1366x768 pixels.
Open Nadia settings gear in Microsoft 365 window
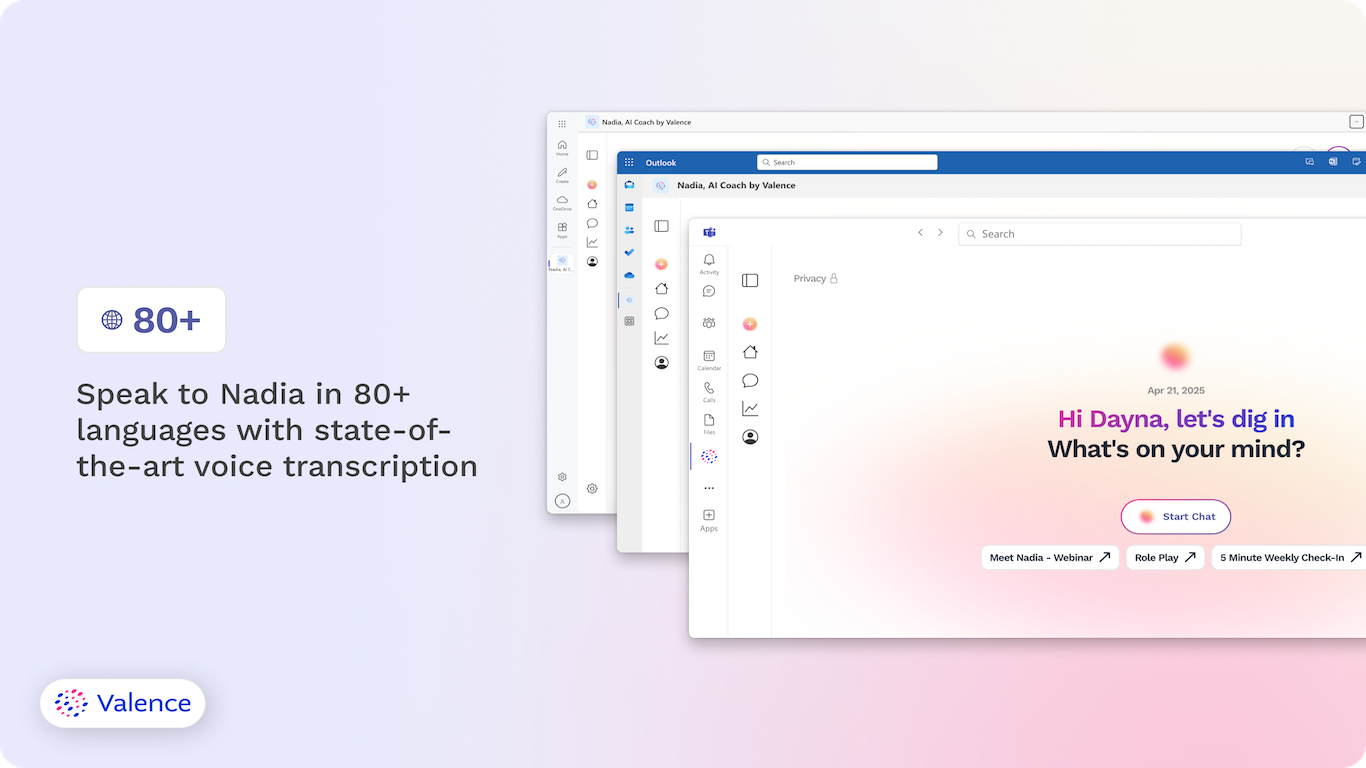592,489
